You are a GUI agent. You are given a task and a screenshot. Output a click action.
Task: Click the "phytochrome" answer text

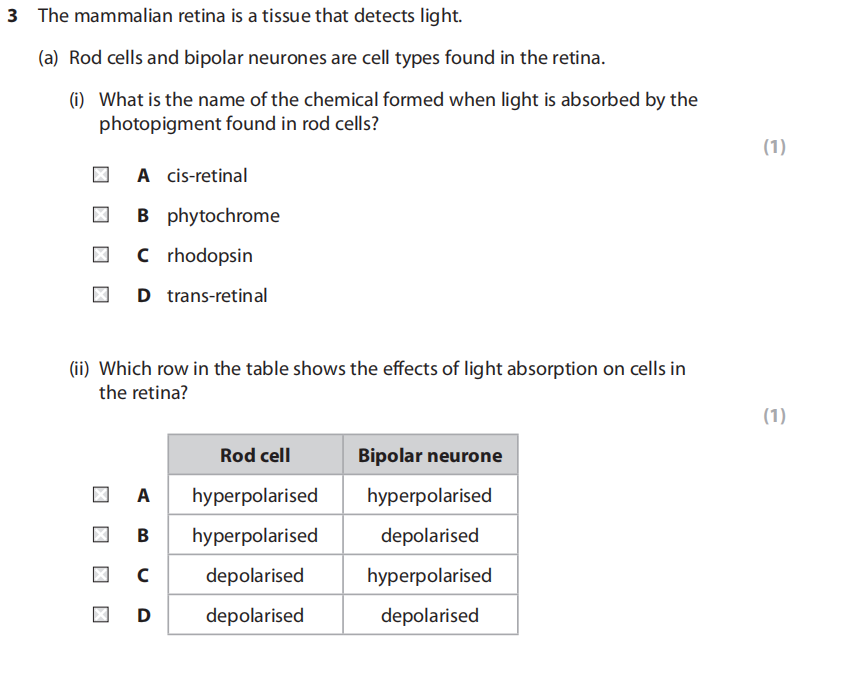223,216
